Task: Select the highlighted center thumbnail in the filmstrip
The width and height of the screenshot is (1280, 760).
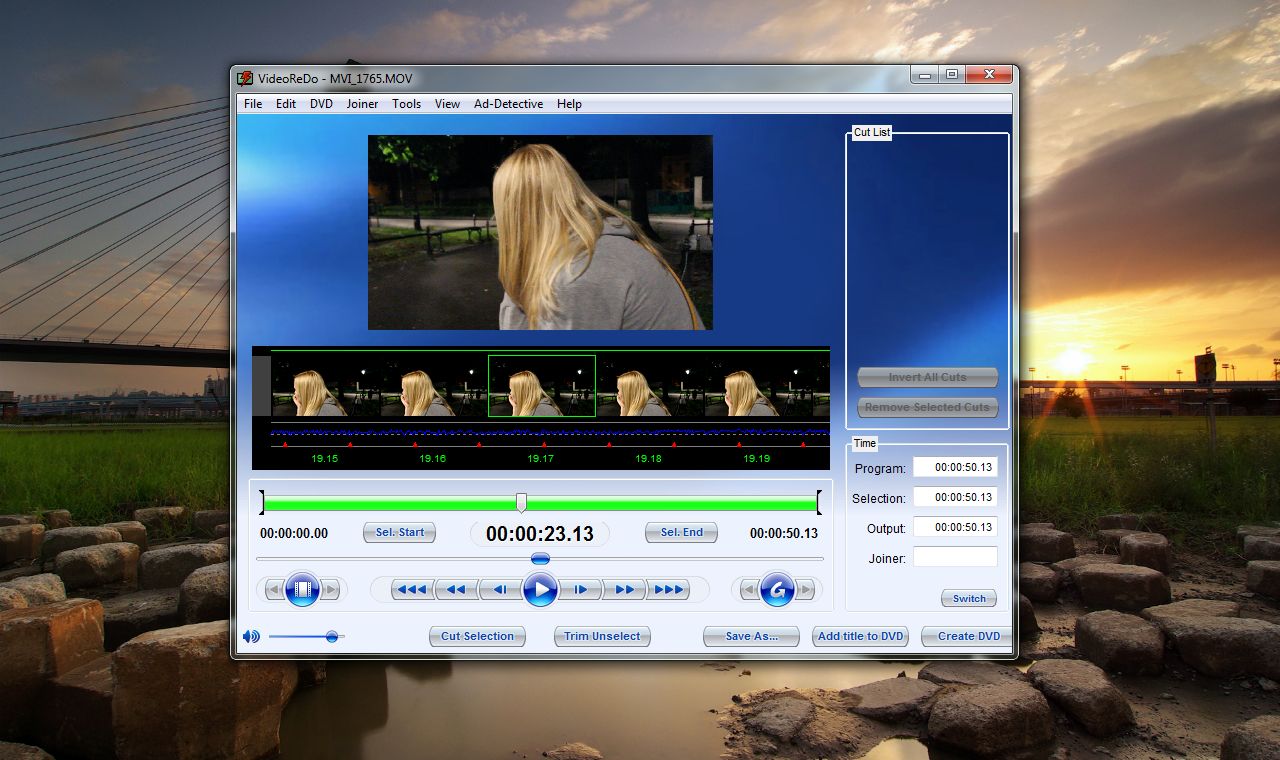Action: (542, 384)
